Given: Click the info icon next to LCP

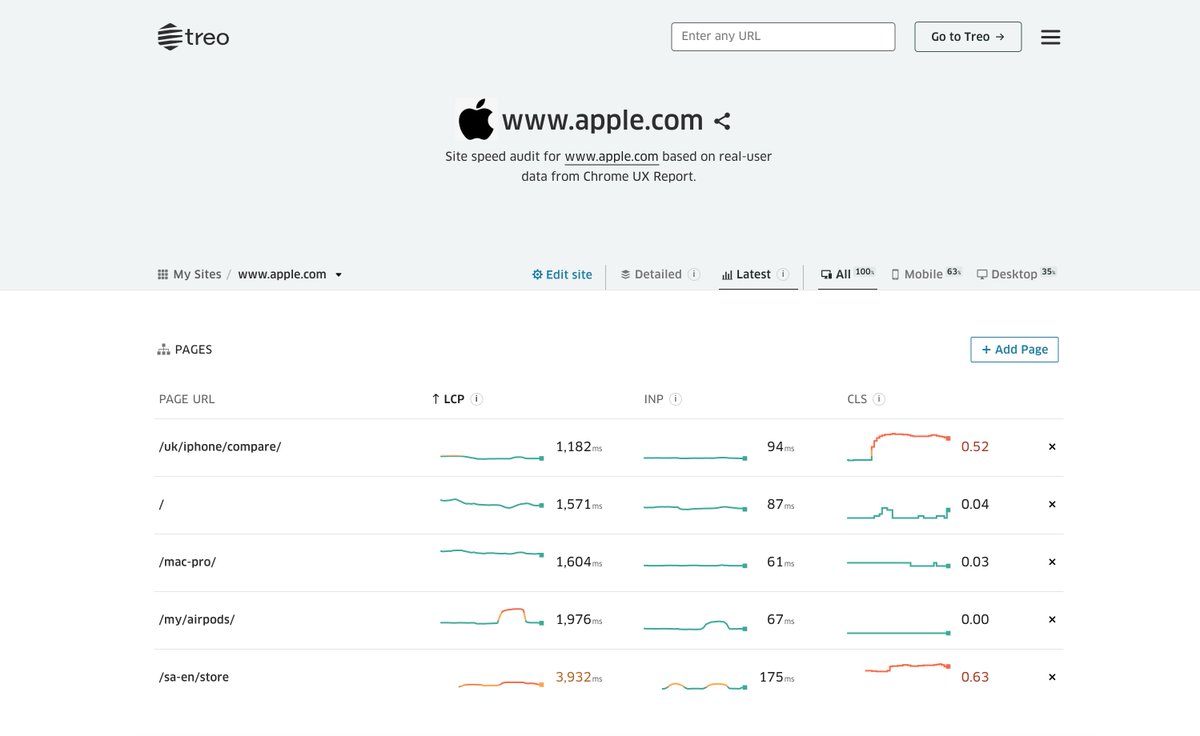Looking at the screenshot, I should (477, 399).
